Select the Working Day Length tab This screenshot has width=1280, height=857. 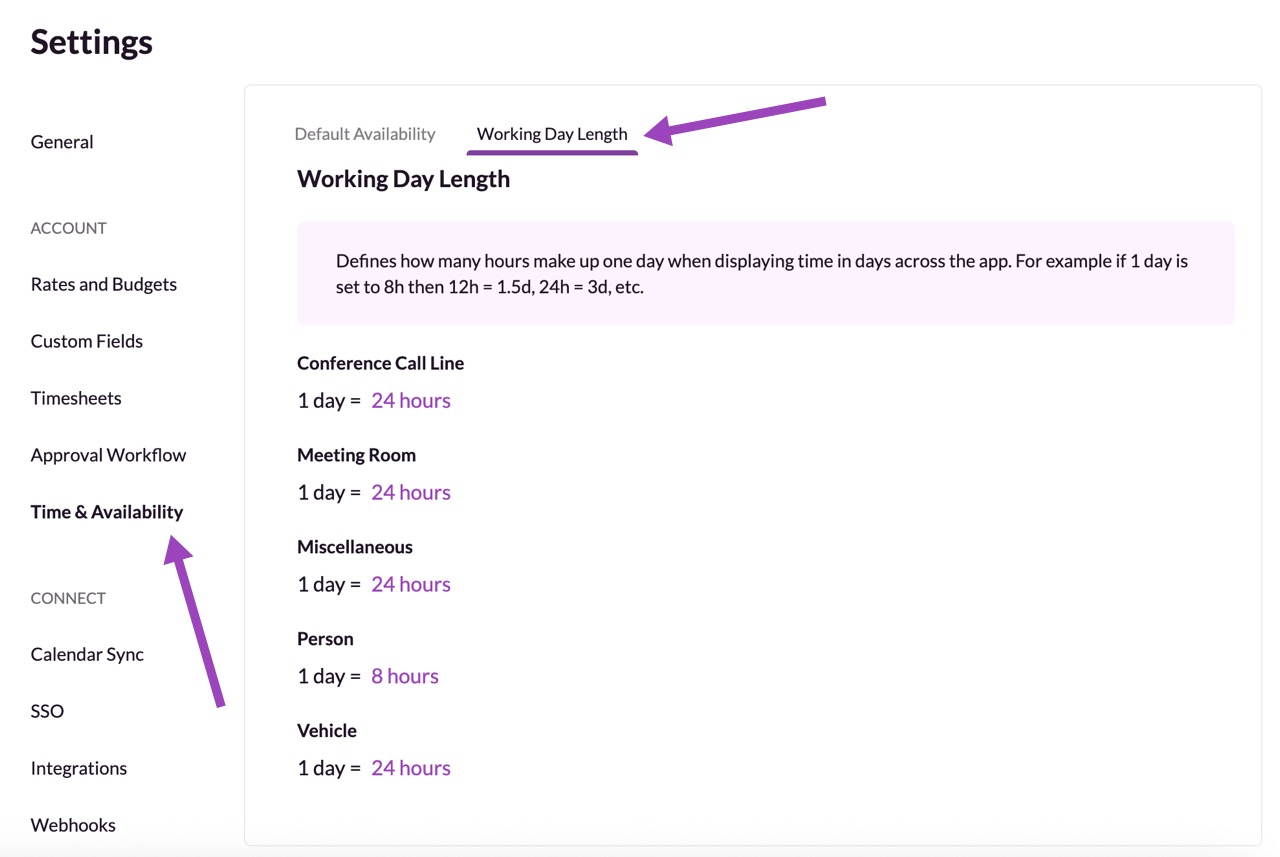[x=552, y=134]
